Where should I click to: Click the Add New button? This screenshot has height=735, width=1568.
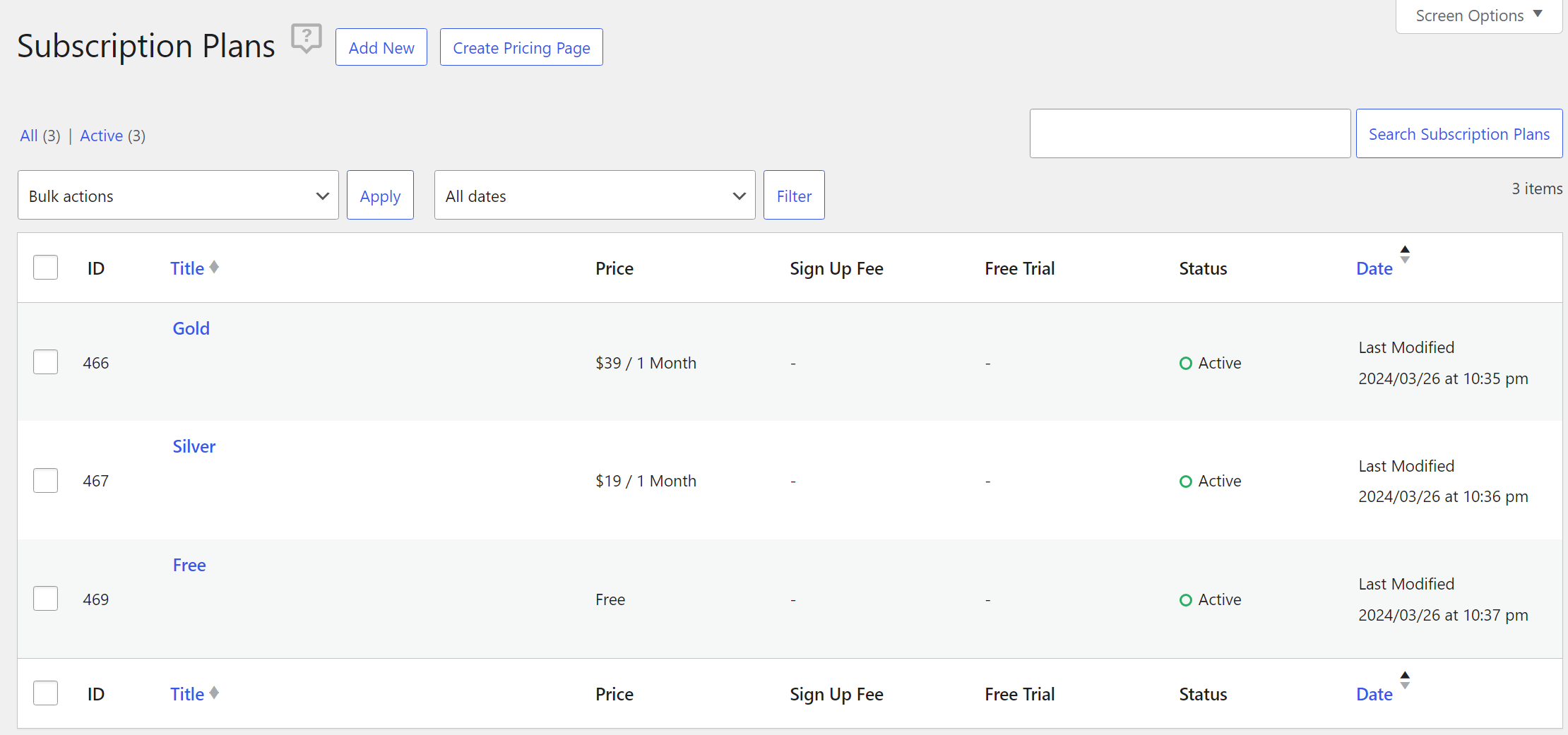(381, 47)
